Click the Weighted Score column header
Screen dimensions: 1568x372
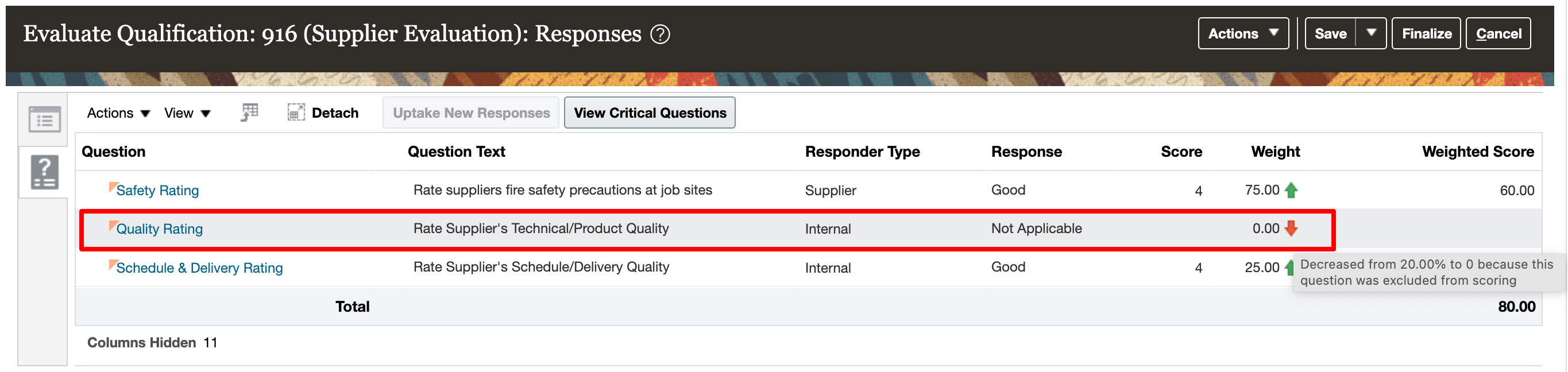click(1477, 152)
